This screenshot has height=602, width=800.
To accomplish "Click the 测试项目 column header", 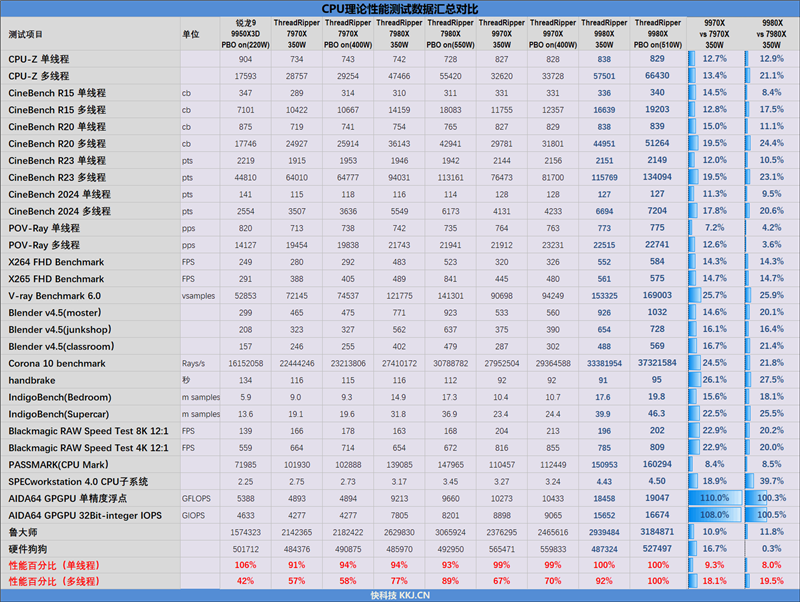I will tap(26, 34).
